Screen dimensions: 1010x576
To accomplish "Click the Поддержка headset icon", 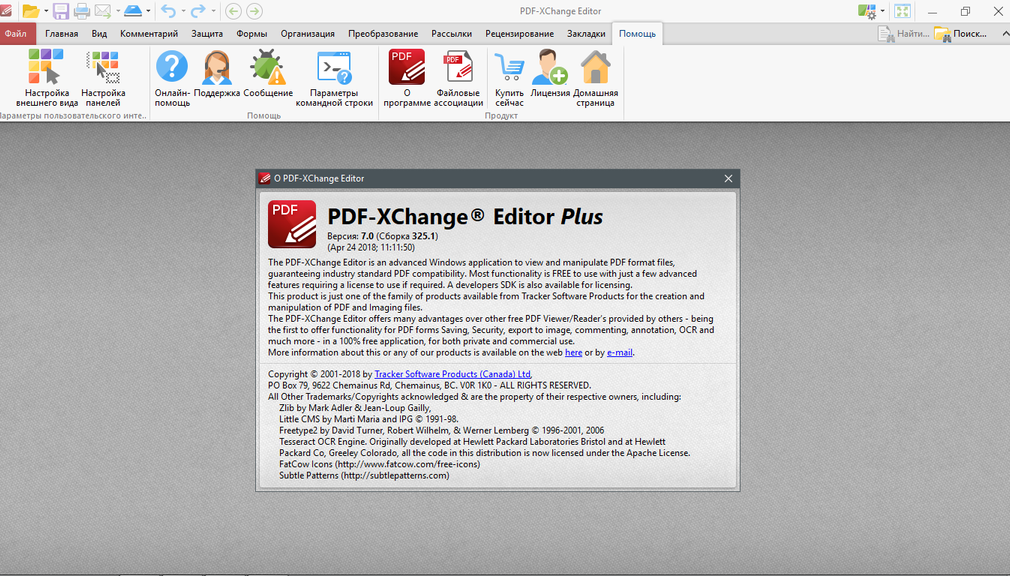I will point(216,74).
